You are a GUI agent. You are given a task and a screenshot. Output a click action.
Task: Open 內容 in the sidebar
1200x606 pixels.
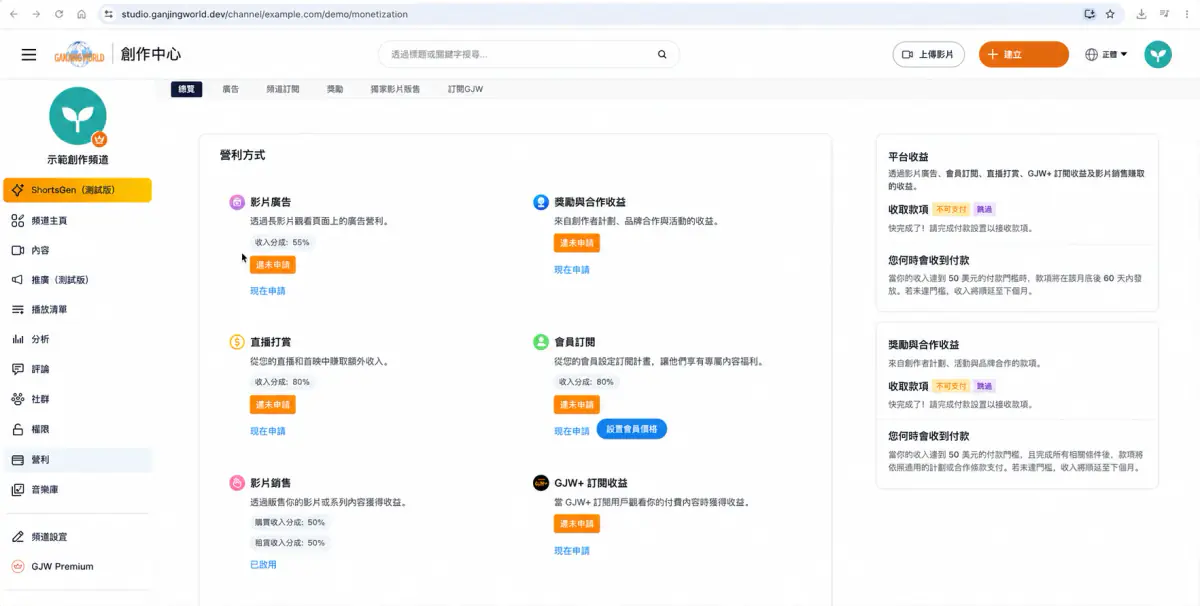[77, 250]
